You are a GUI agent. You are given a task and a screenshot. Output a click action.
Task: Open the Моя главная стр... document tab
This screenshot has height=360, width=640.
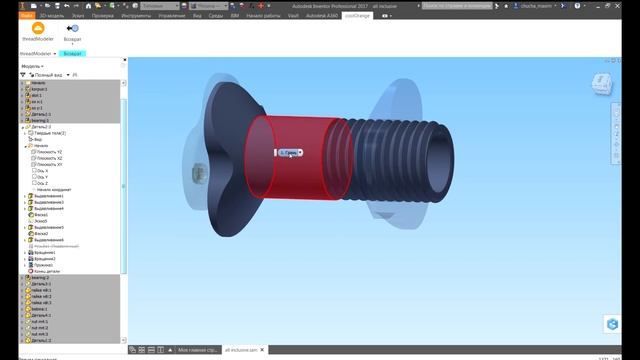[x=198, y=350]
